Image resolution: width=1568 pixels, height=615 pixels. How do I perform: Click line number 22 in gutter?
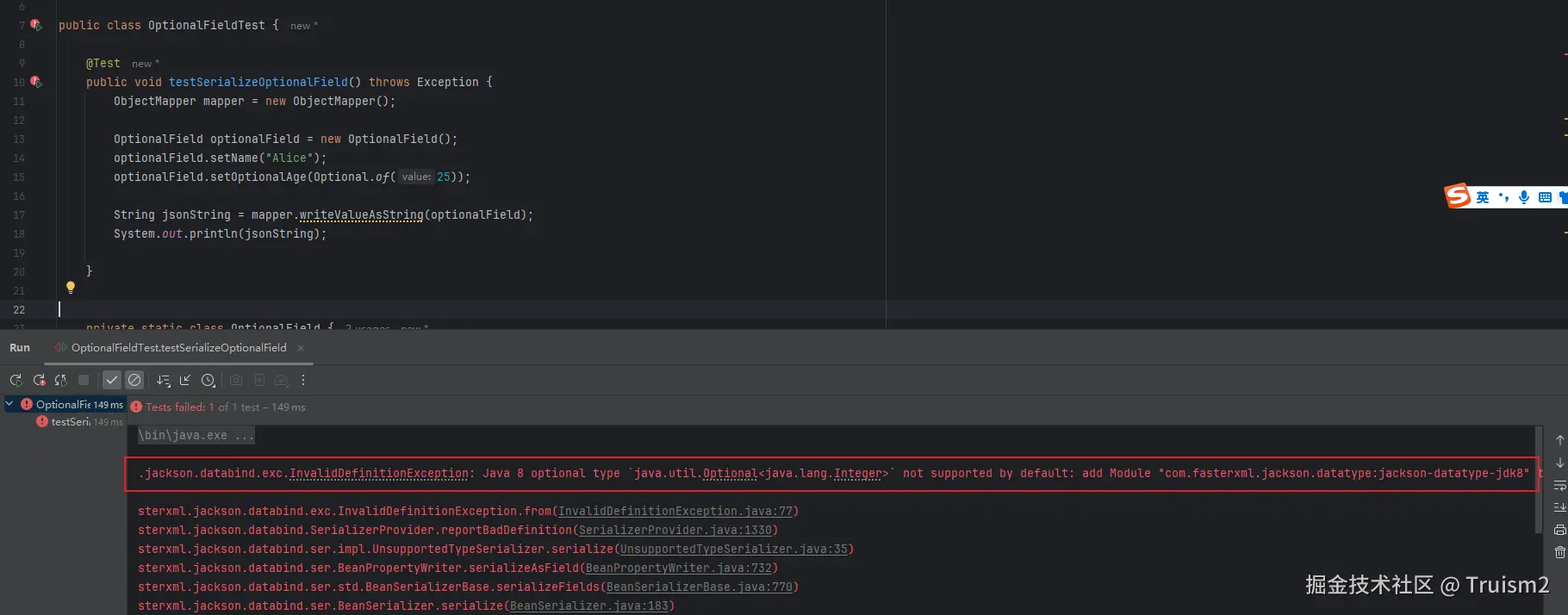19,310
